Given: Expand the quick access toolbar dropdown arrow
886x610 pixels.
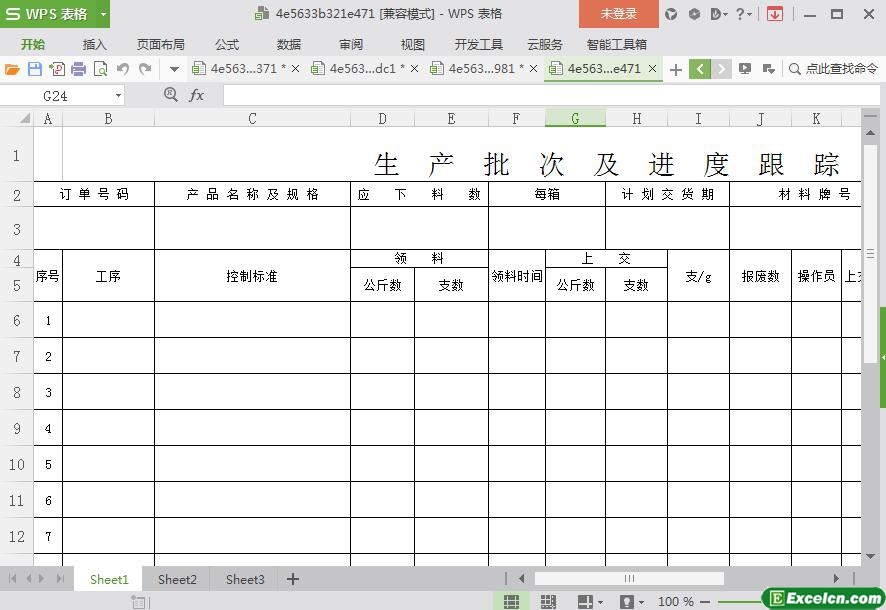Looking at the screenshot, I should pyautogui.click(x=174, y=69).
